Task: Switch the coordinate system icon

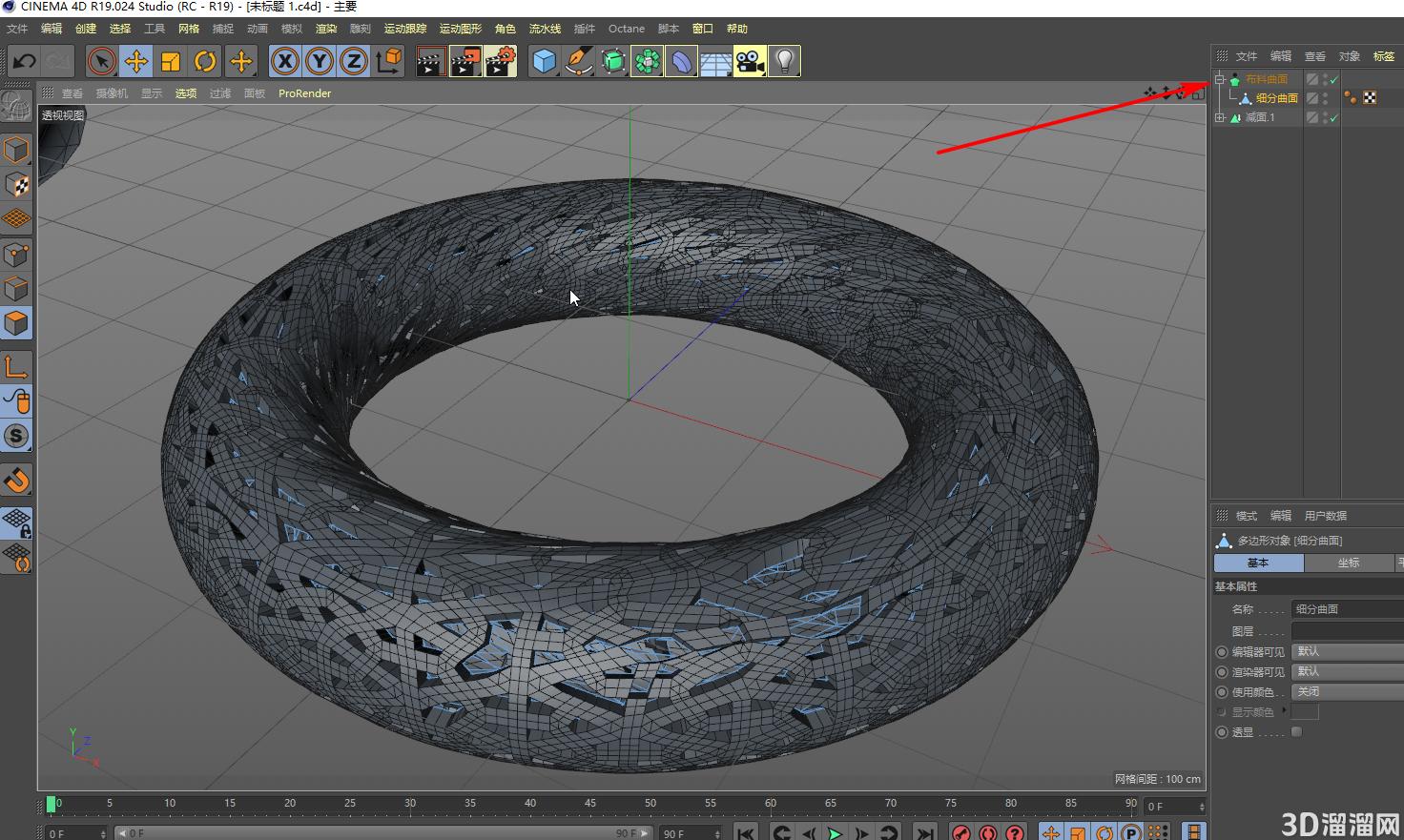Action: (x=389, y=62)
